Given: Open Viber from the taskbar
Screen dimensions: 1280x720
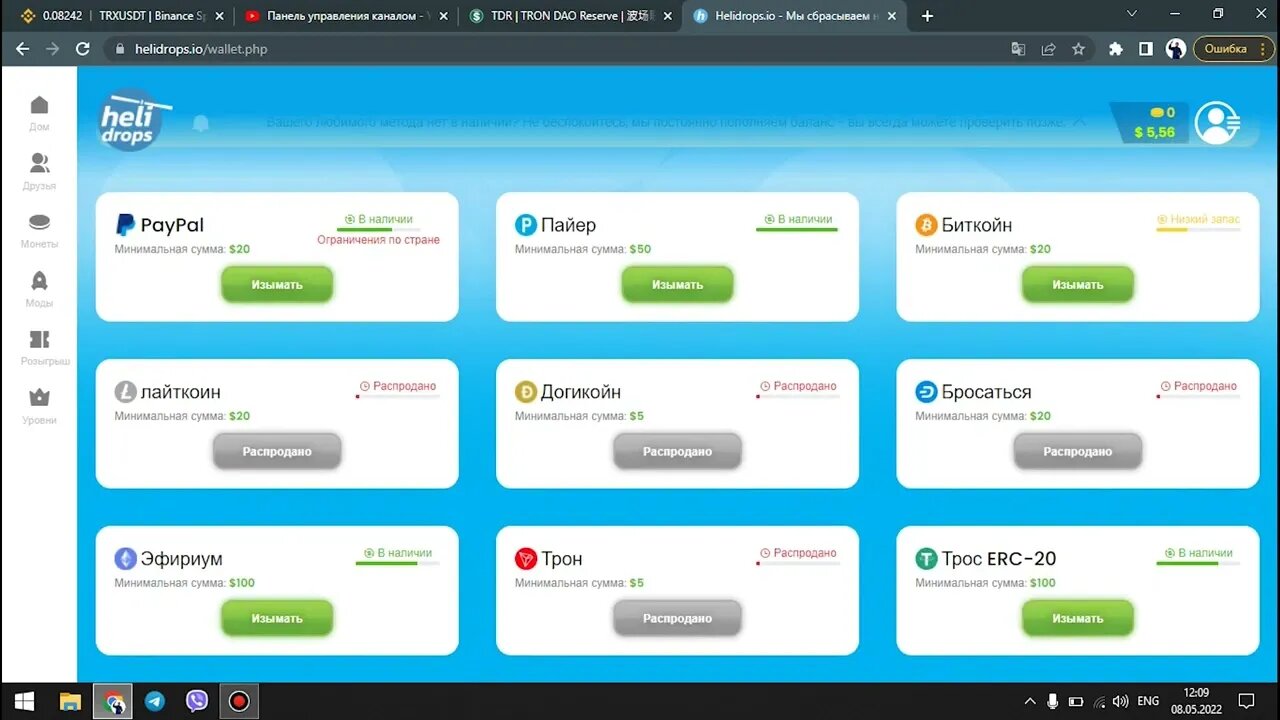Looking at the screenshot, I should (197, 701).
